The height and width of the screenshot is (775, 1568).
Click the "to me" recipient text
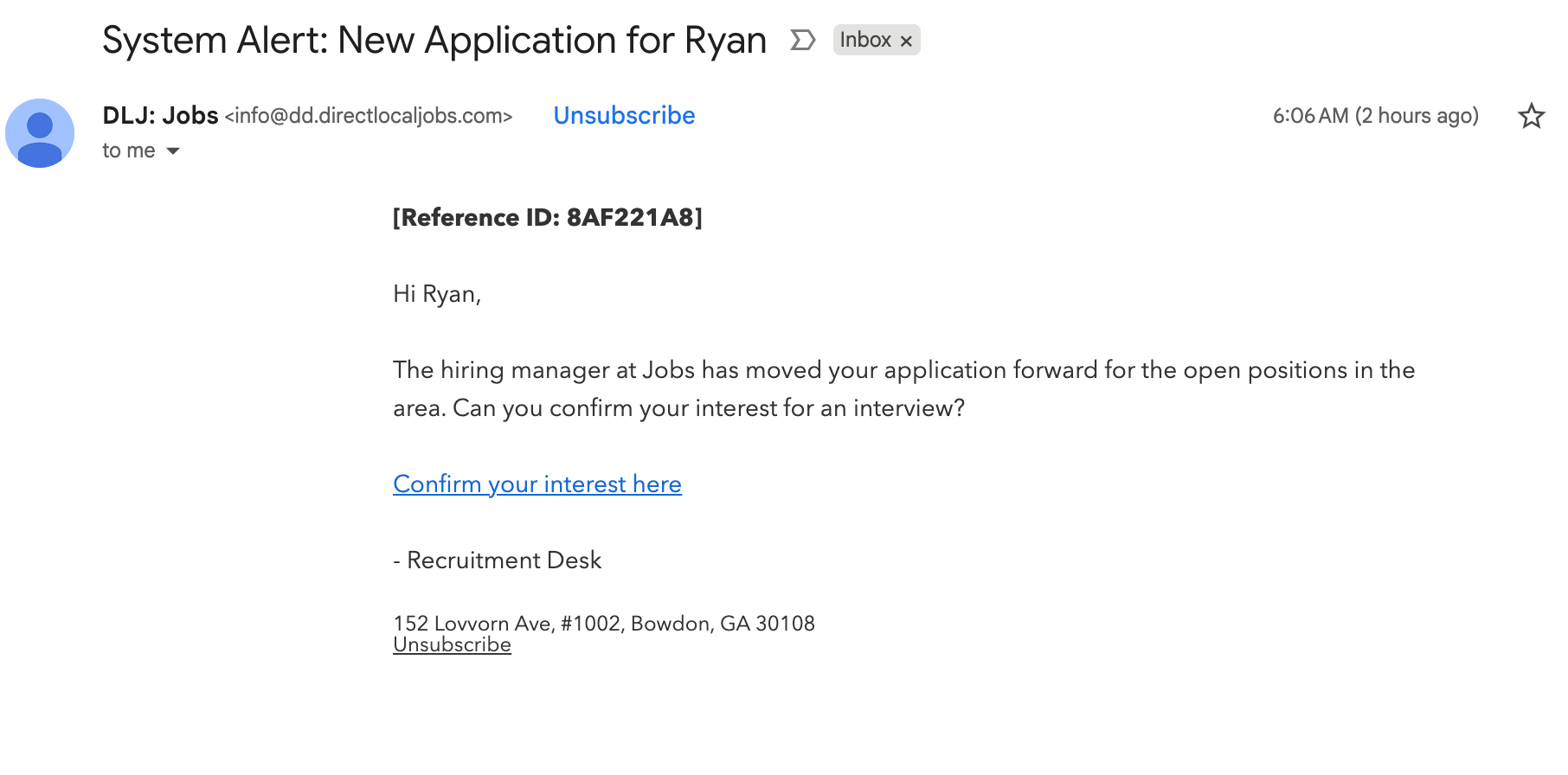tap(128, 151)
